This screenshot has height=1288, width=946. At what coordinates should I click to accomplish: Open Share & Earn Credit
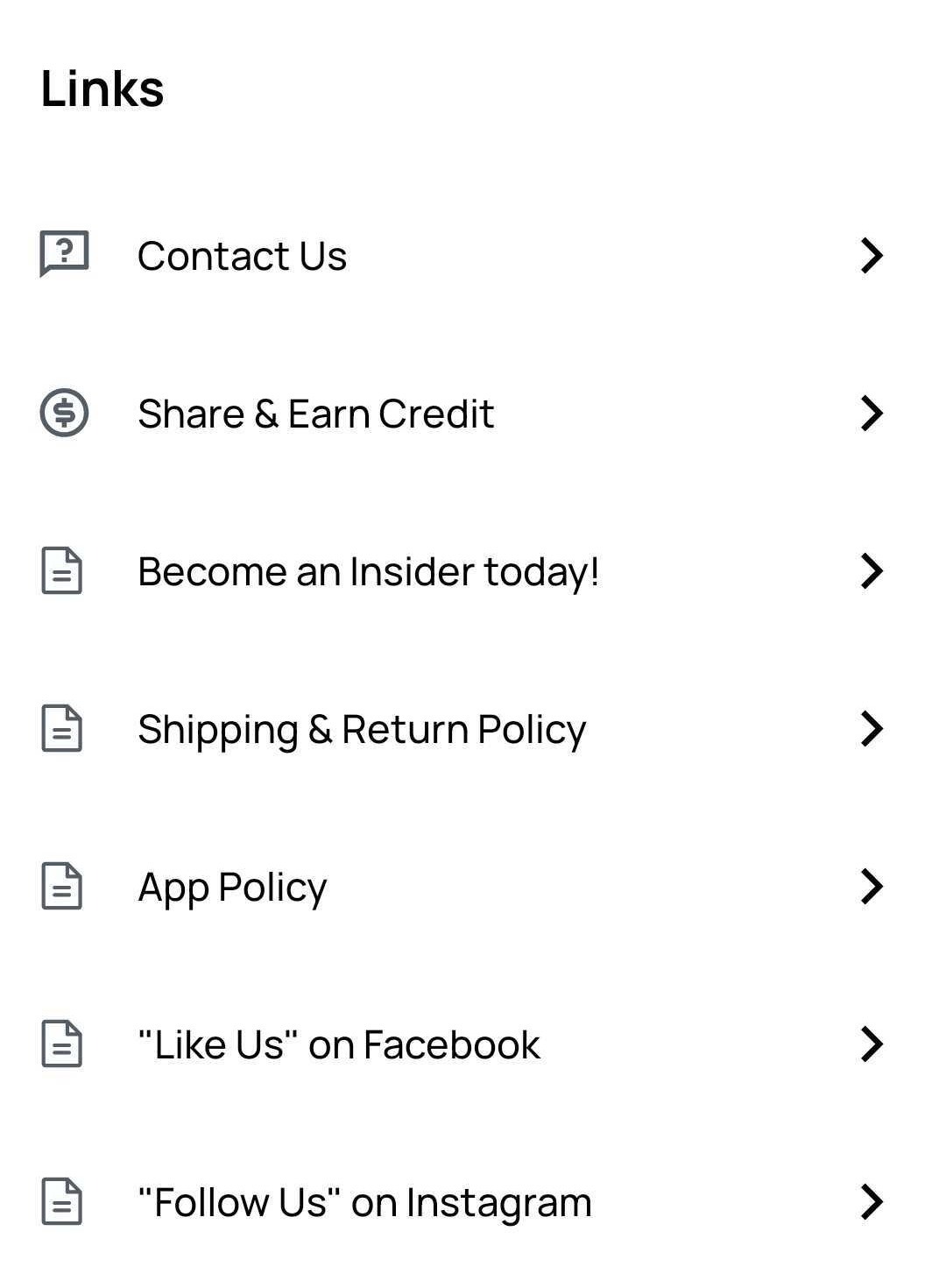(x=315, y=414)
